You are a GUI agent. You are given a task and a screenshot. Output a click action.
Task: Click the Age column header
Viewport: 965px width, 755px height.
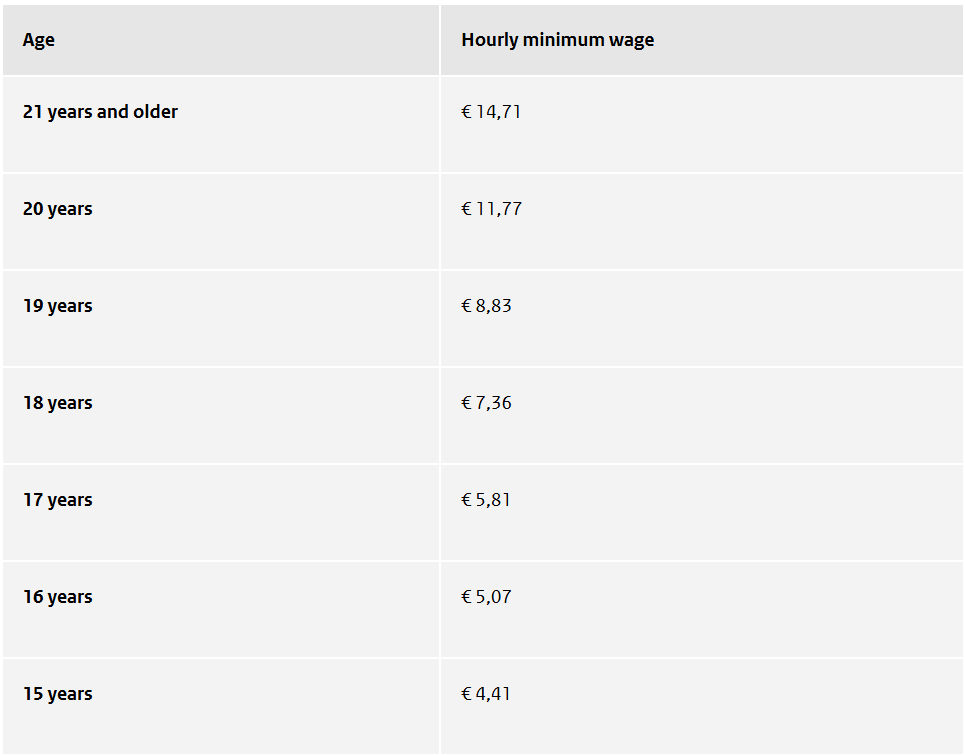[x=39, y=41]
